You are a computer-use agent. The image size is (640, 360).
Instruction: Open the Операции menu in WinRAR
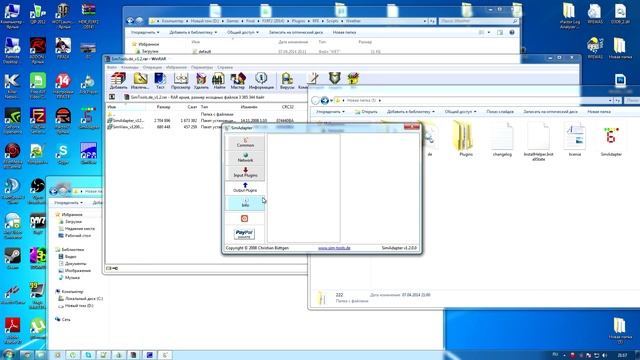(152, 67)
